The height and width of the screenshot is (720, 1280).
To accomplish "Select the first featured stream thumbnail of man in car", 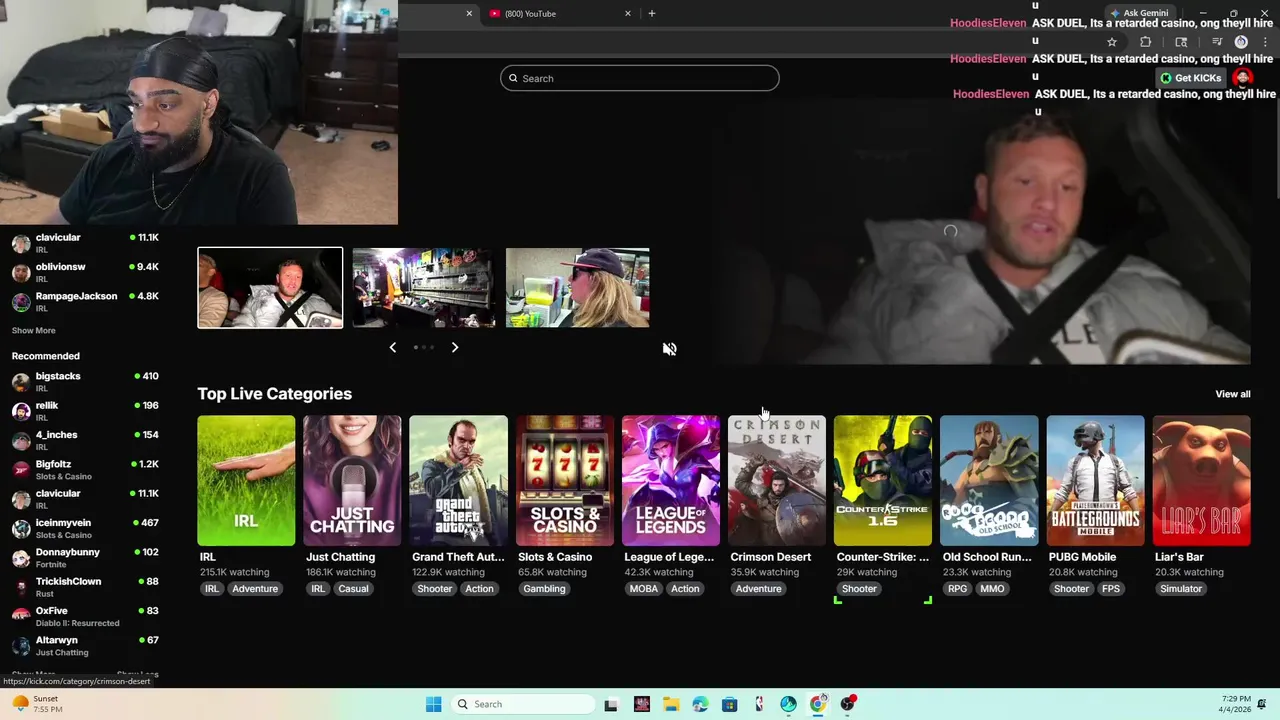I will pyautogui.click(x=270, y=288).
